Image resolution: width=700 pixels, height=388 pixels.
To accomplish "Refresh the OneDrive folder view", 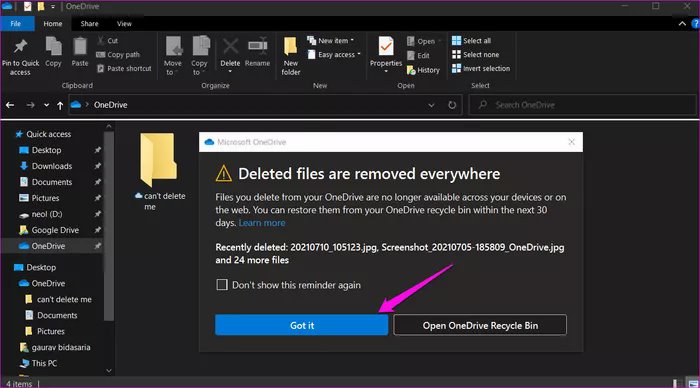I will (x=452, y=105).
